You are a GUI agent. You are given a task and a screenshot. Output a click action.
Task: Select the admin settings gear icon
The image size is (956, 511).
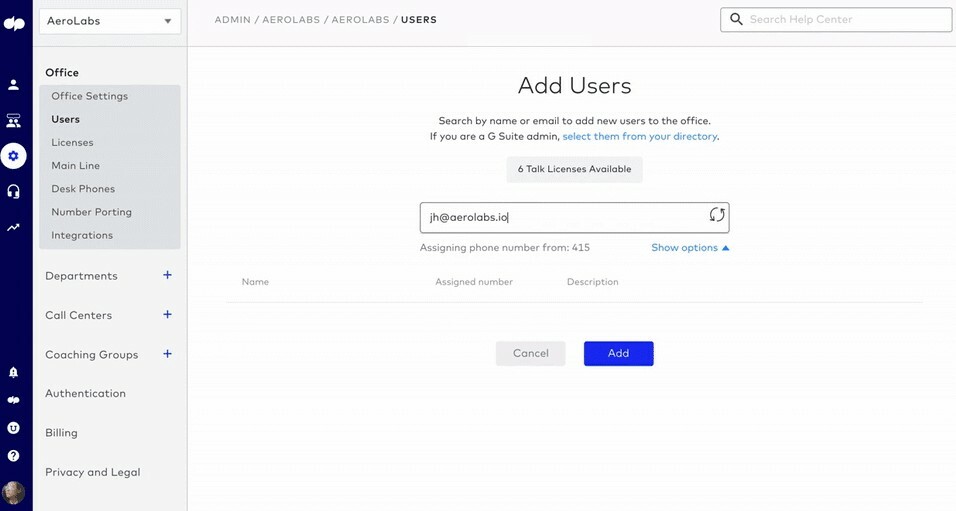(13, 156)
